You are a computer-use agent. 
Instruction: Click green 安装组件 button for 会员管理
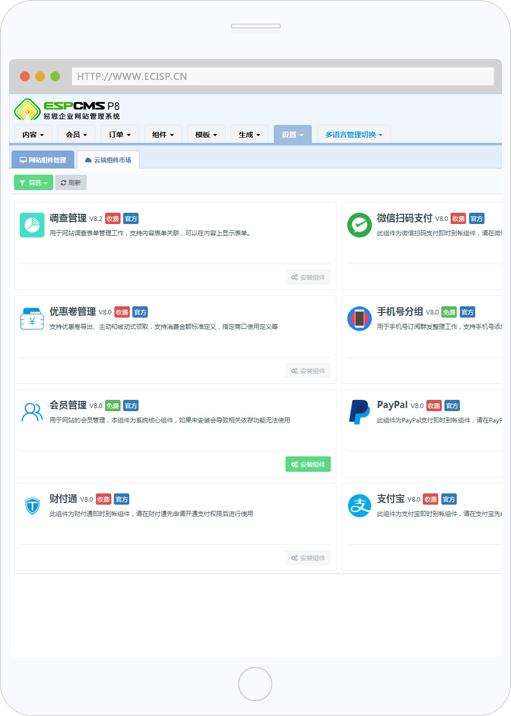pos(308,464)
